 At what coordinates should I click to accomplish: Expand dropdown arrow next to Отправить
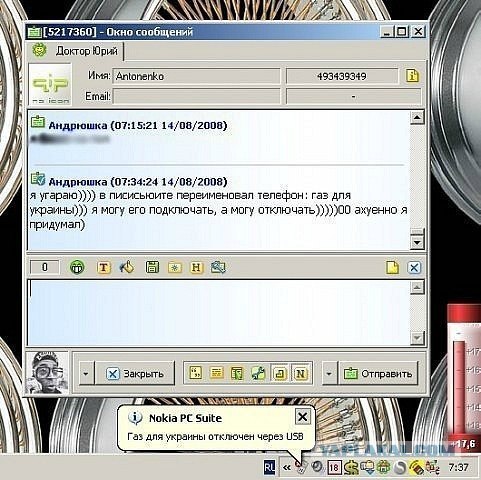coord(329,373)
